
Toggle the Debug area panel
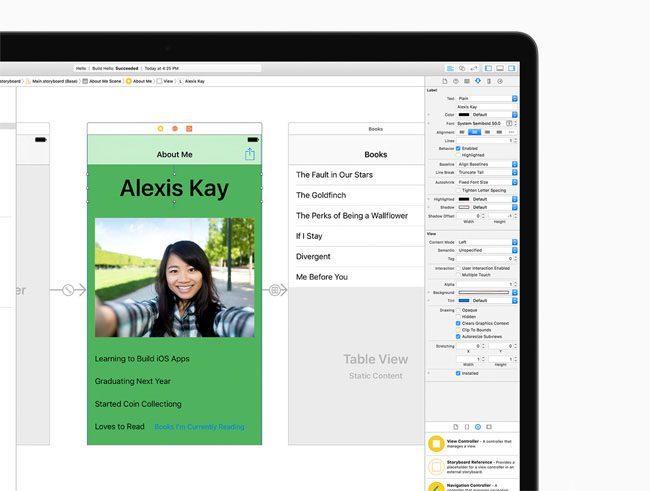[x=500, y=68]
